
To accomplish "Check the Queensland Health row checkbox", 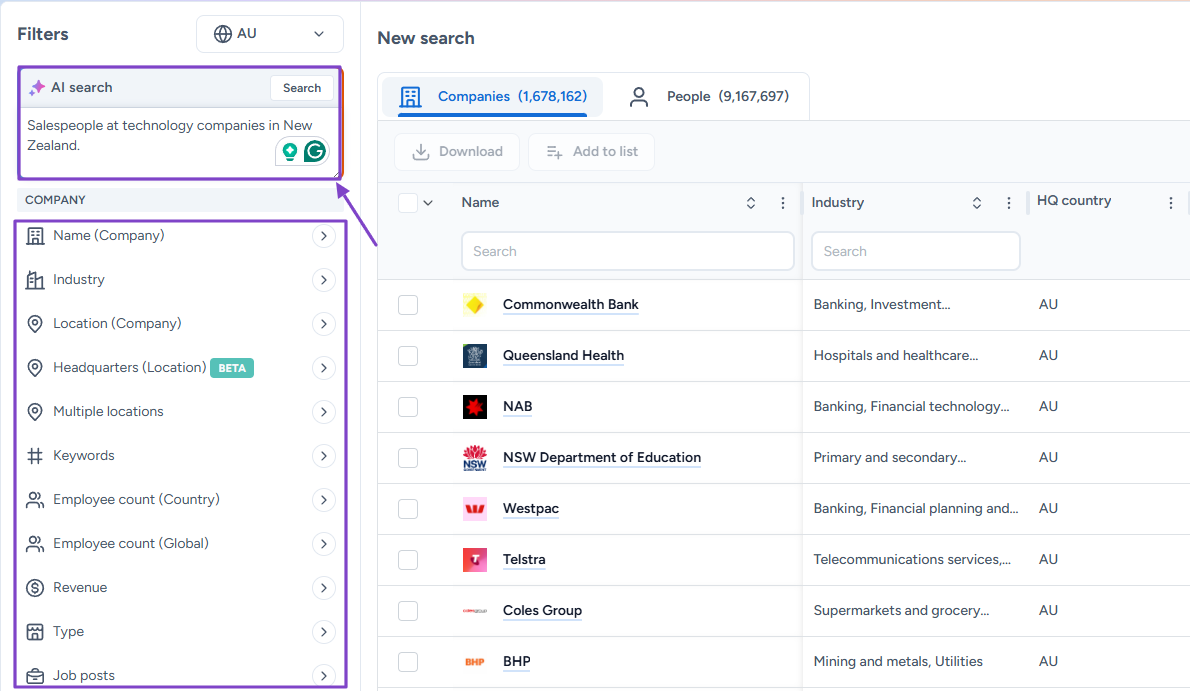I will [x=408, y=355].
